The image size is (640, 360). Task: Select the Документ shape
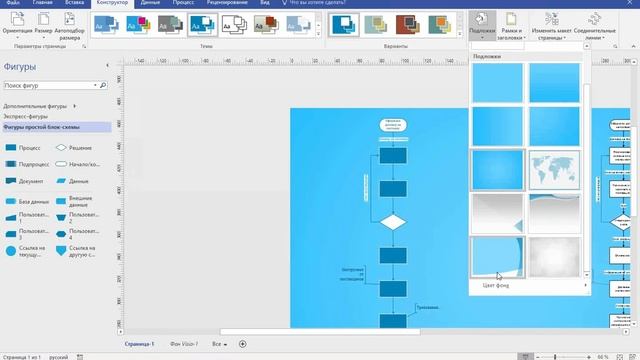[24, 181]
